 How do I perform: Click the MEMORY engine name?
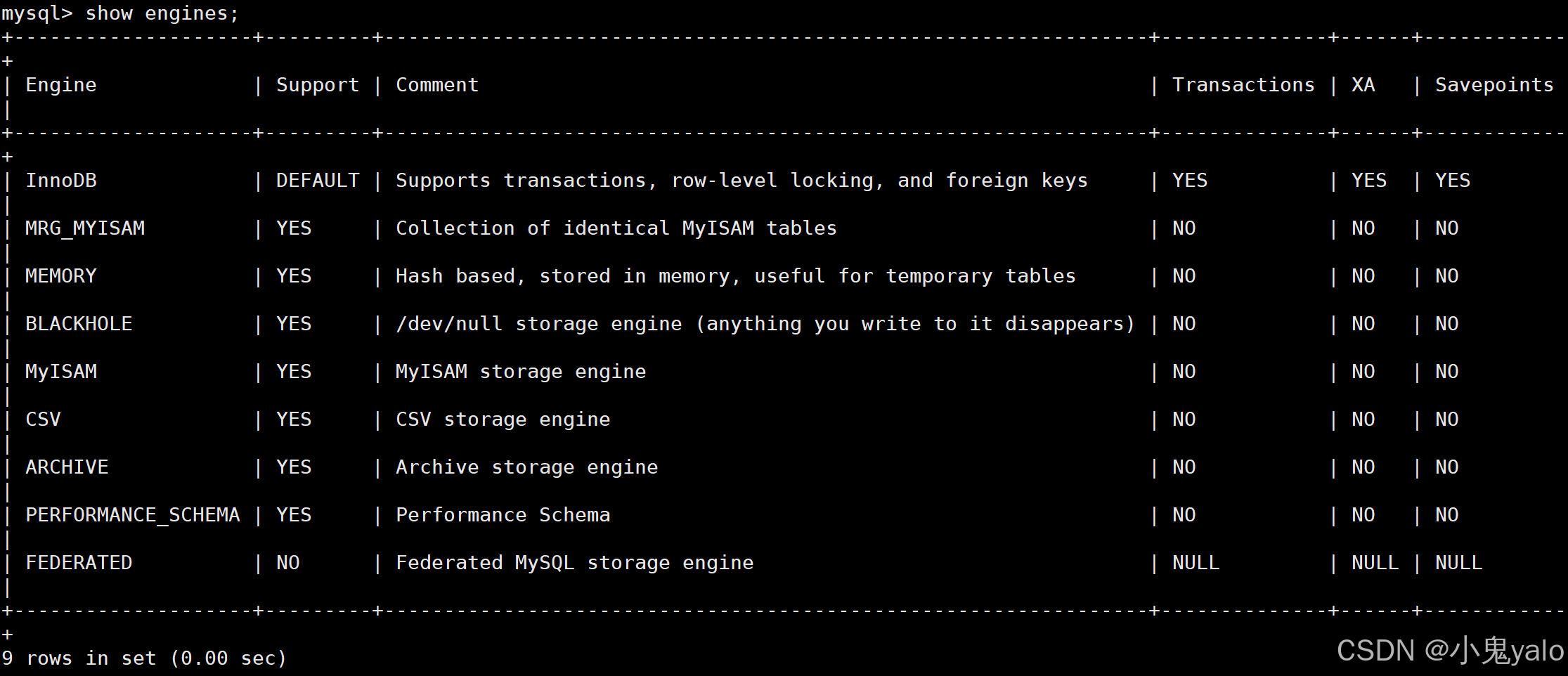61,276
